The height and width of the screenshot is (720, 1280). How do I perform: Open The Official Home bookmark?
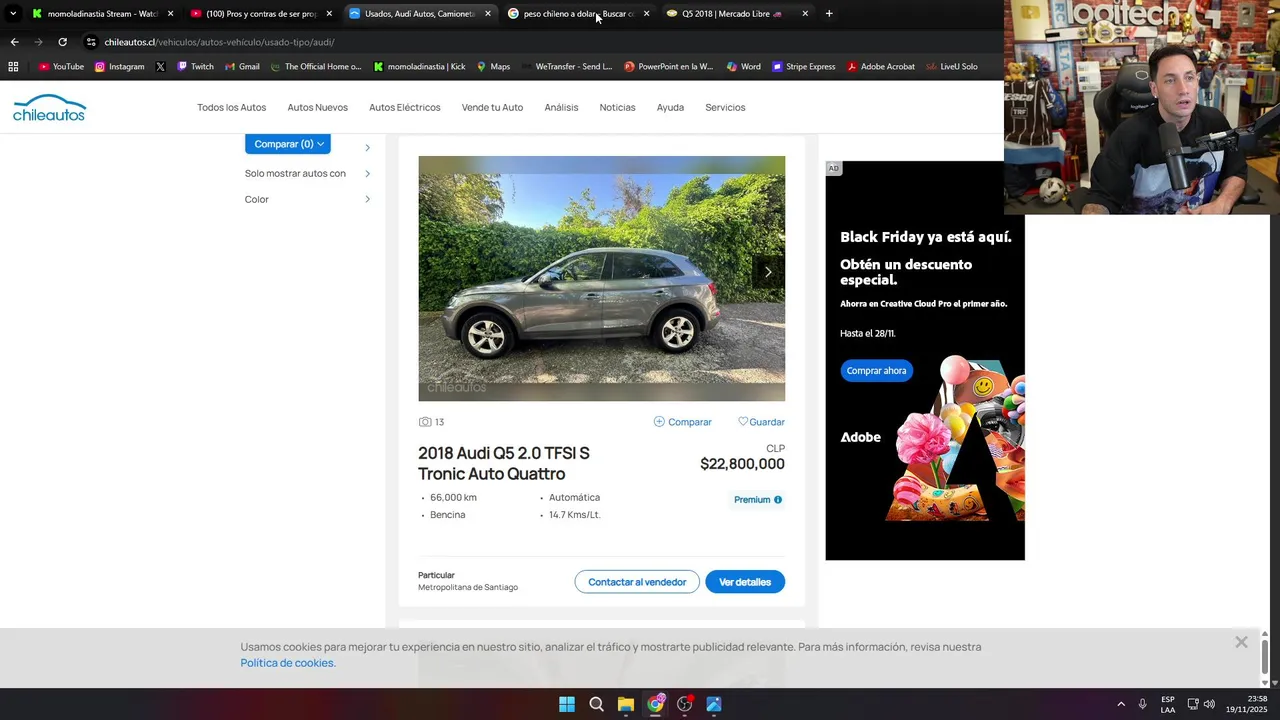pyautogui.click(x=316, y=67)
